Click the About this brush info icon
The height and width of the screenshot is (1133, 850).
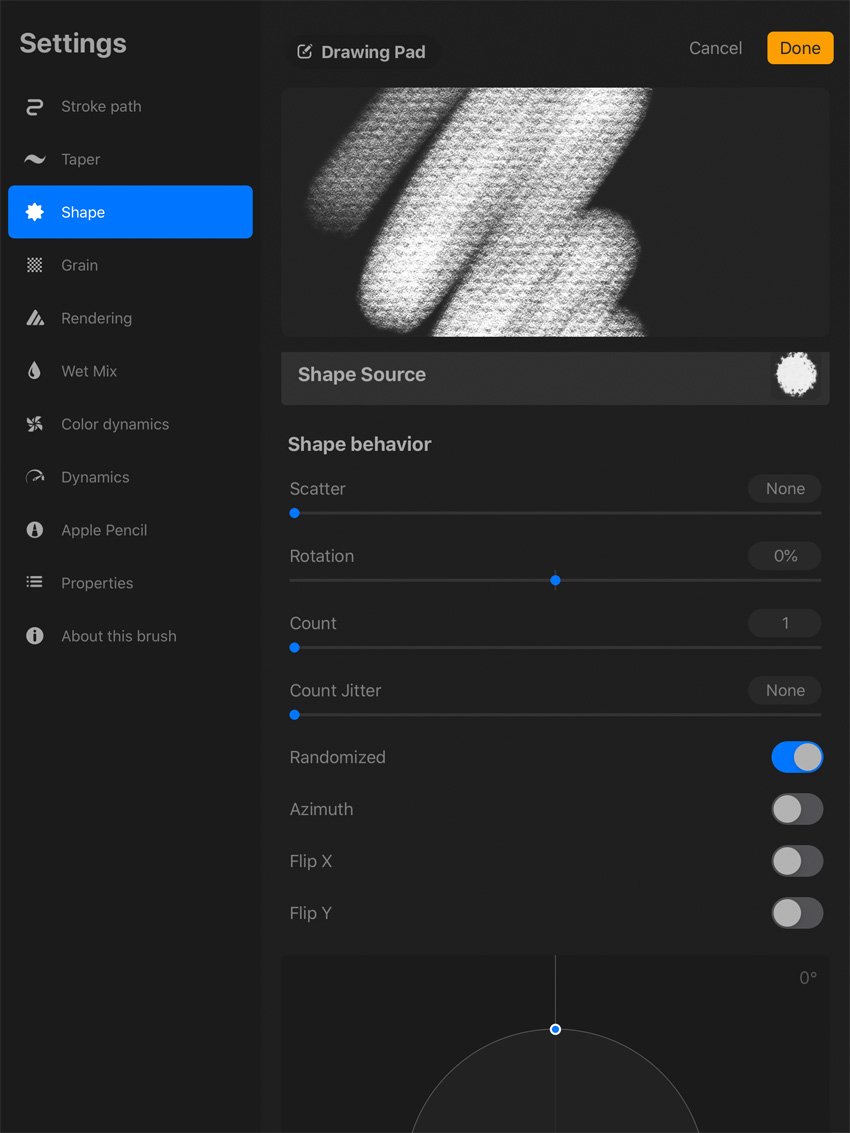(x=35, y=636)
